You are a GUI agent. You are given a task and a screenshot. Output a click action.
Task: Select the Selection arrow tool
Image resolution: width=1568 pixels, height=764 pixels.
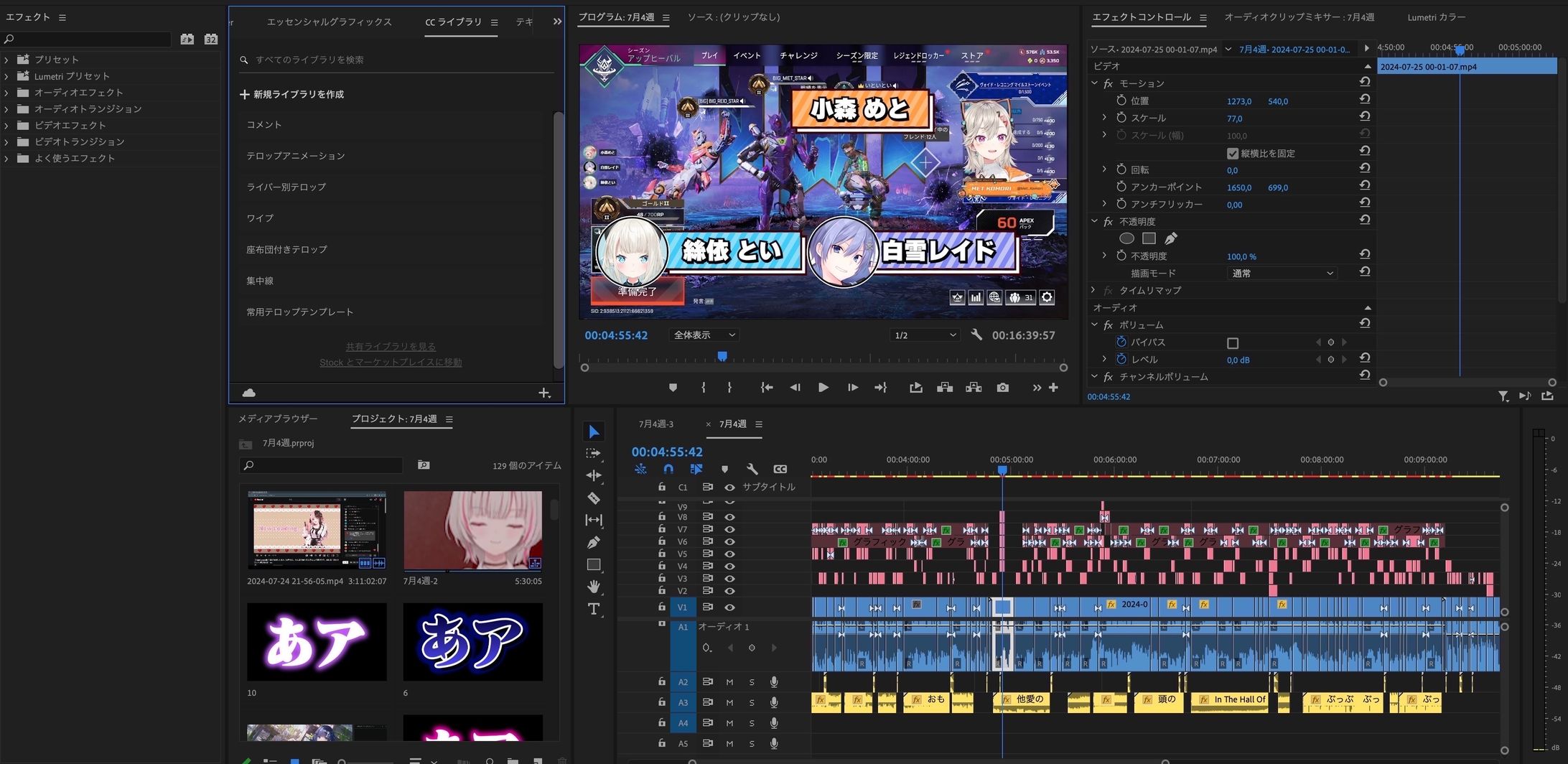click(x=594, y=432)
